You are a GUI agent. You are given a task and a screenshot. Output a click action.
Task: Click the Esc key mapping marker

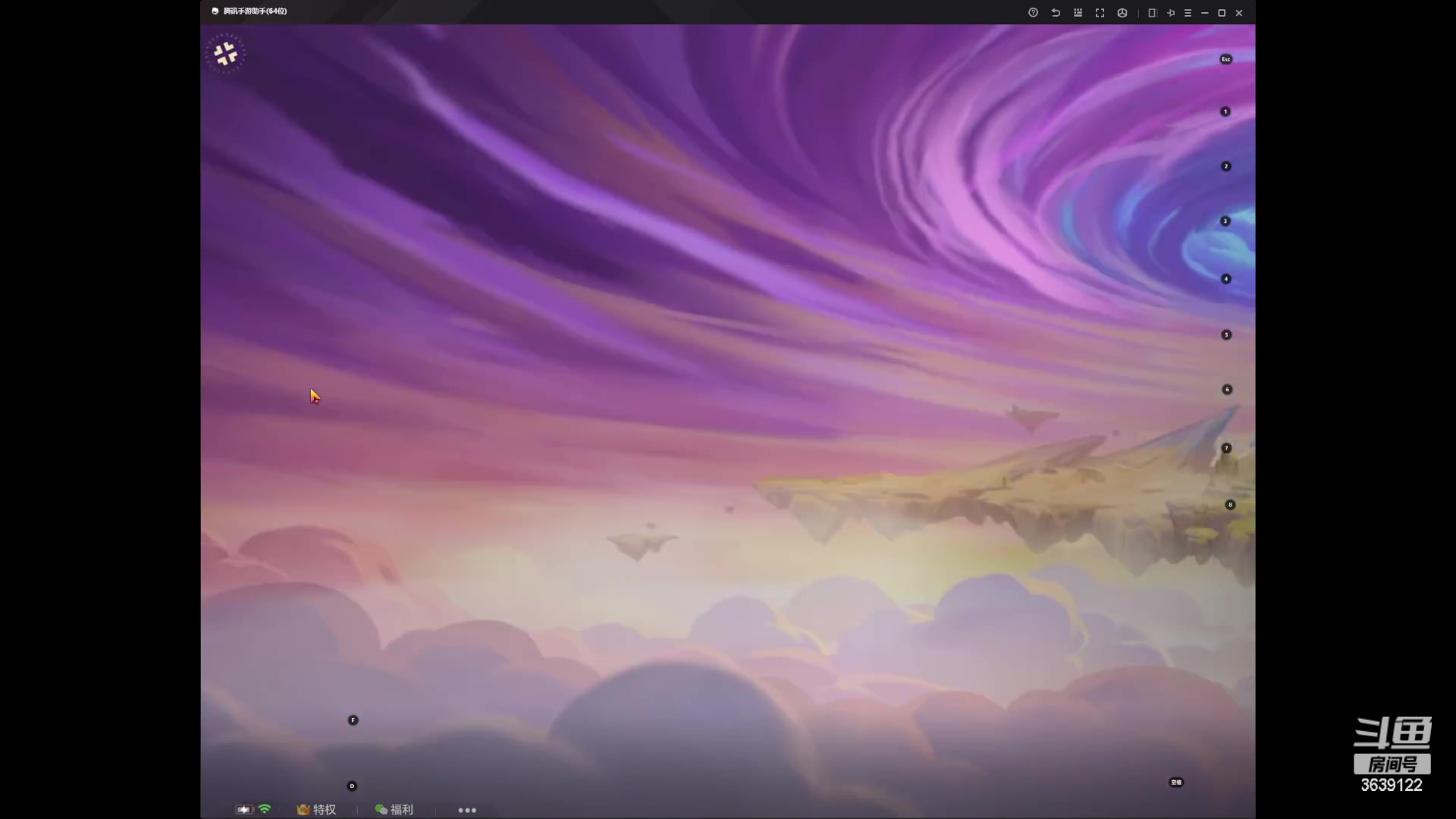coord(1225,59)
